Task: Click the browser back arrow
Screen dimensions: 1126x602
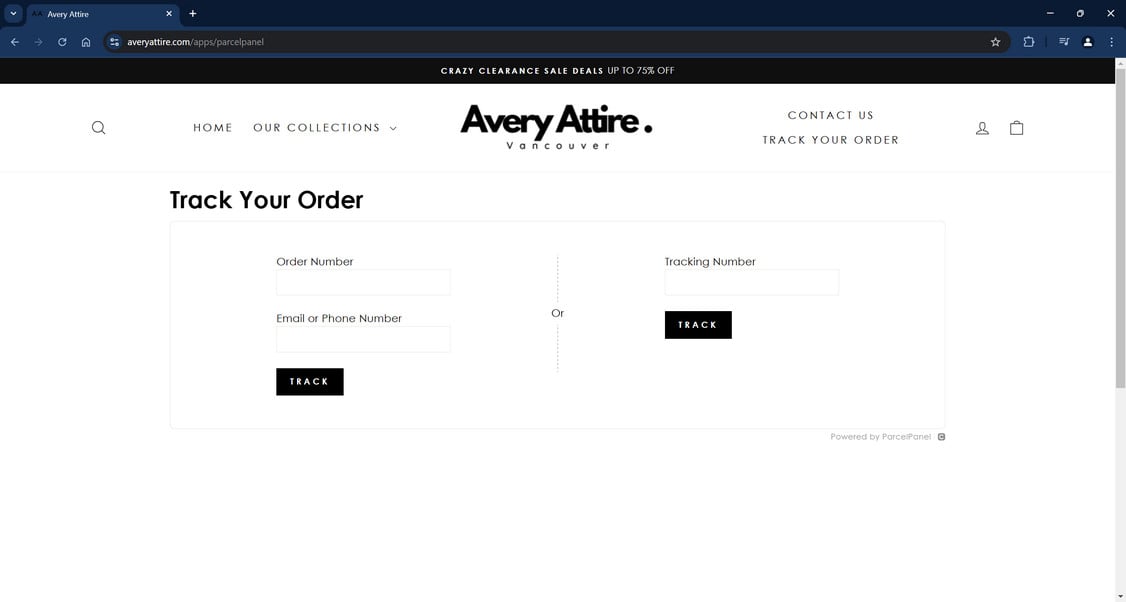Action: (15, 42)
